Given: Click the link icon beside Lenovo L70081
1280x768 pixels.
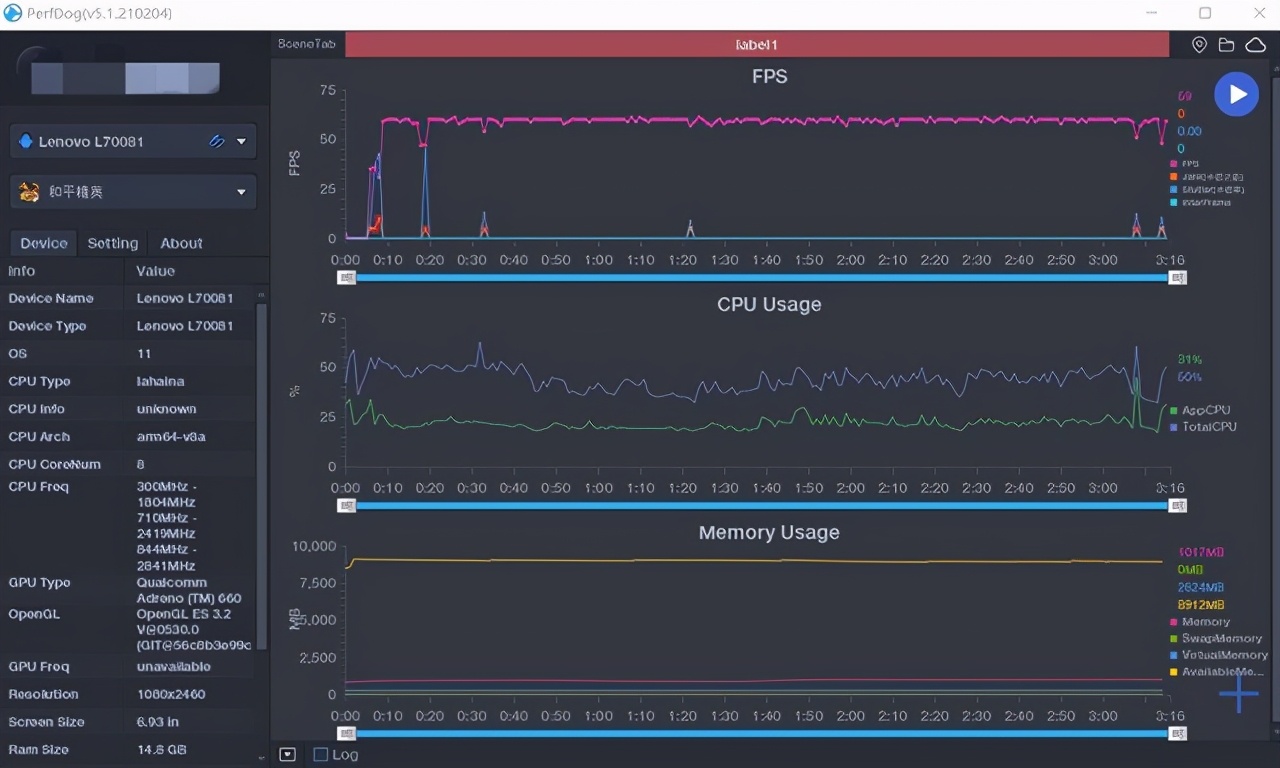Looking at the screenshot, I should tap(217, 141).
